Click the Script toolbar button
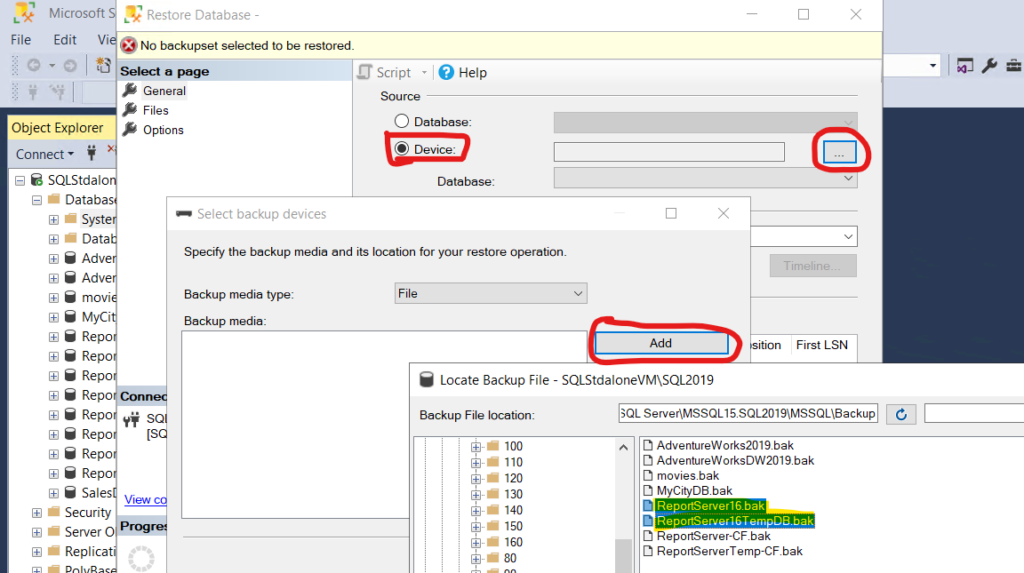Image resolution: width=1024 pixels, height=573 pixels. [385, 73]
